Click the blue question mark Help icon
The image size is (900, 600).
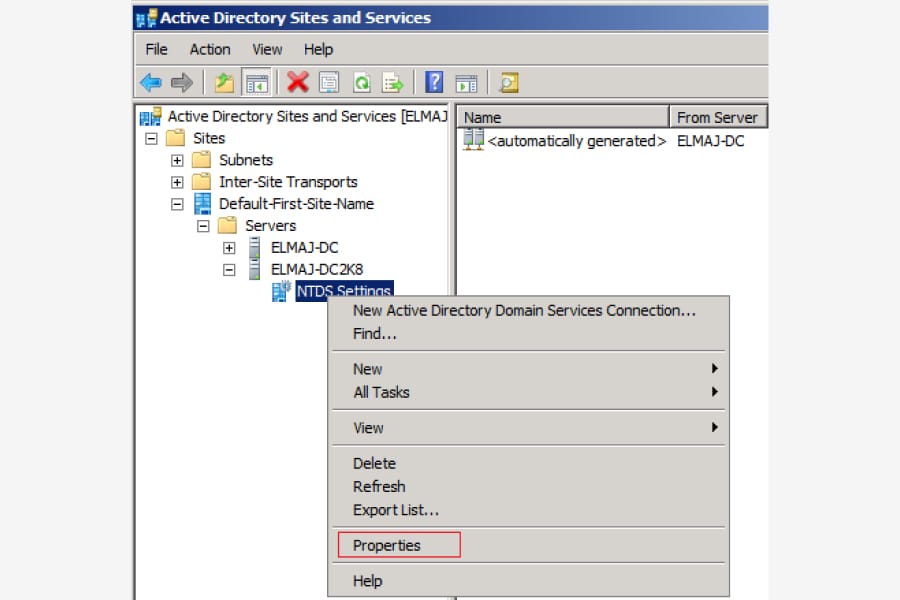(x=434, y=82)
